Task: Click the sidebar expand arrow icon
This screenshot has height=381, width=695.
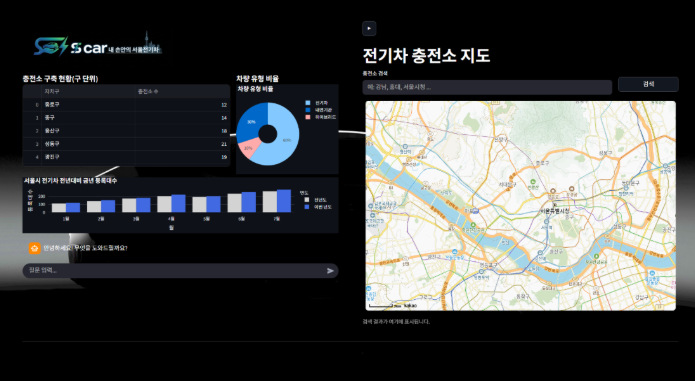Action: [x=369, y=28]
